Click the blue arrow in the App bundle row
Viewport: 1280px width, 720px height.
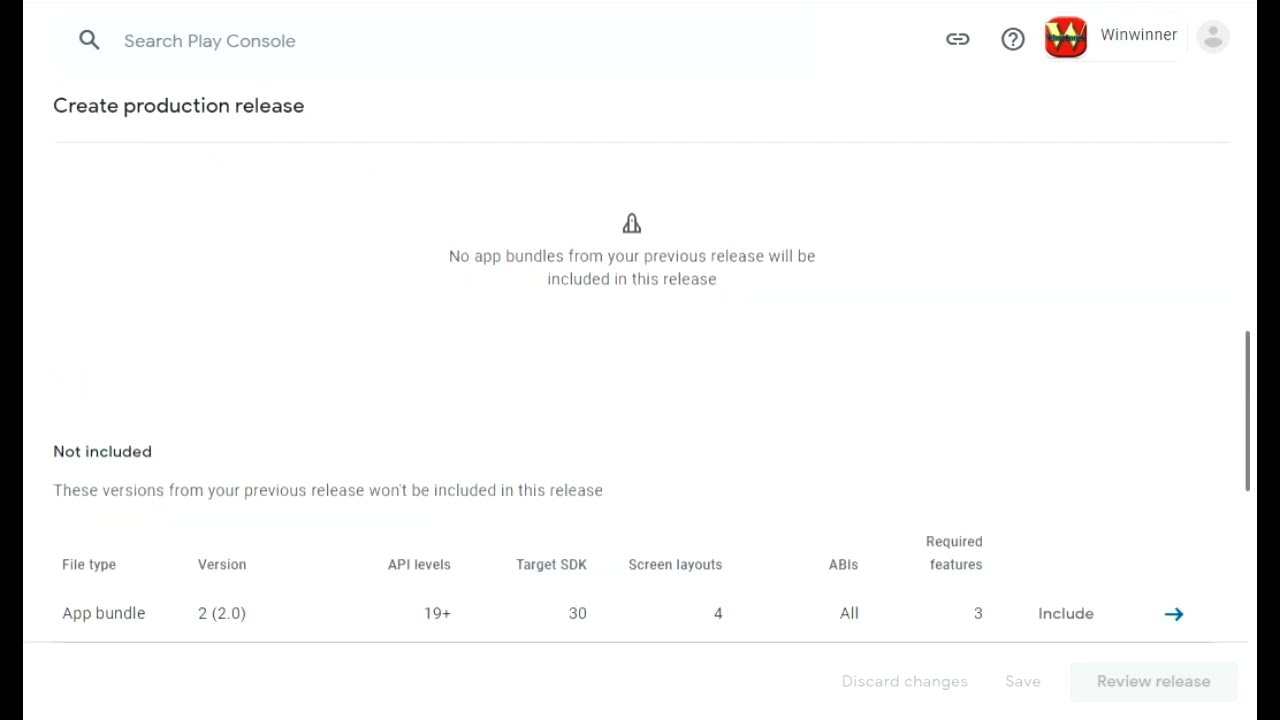tap(1173, 614)
